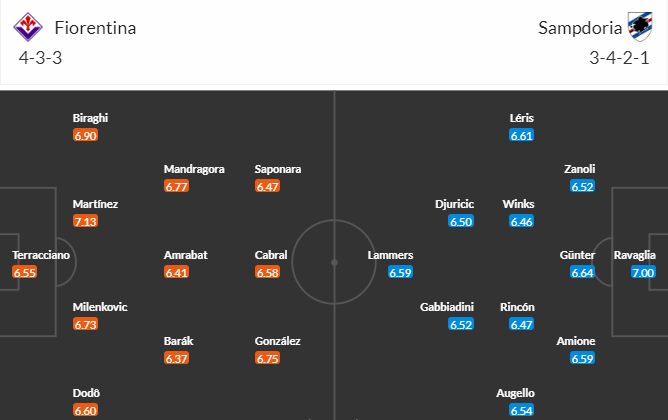Open the Sampdoria team name link

(580, 28)
